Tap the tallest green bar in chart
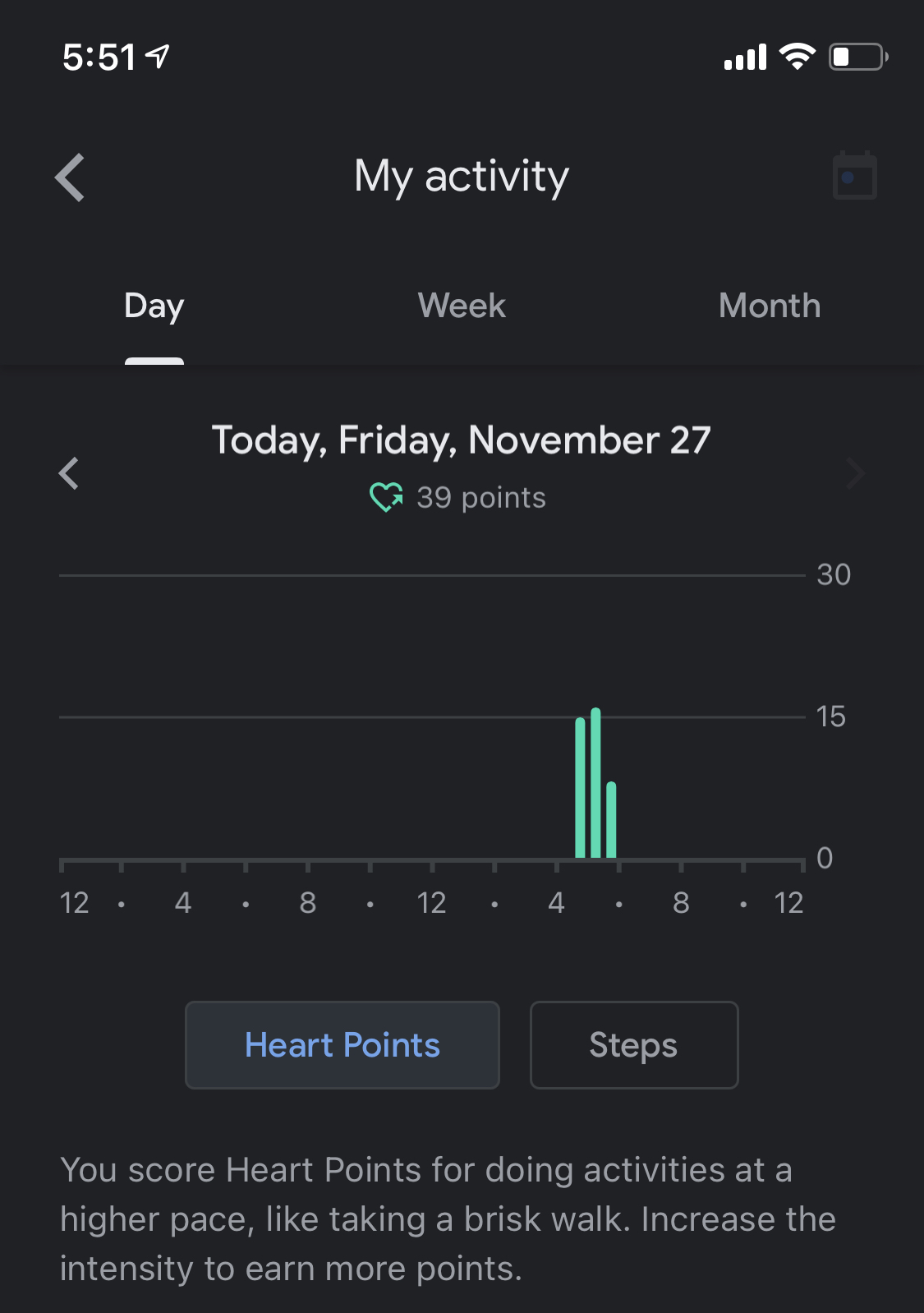Viewport: 924px width, 1313px height. coord(595,783)
